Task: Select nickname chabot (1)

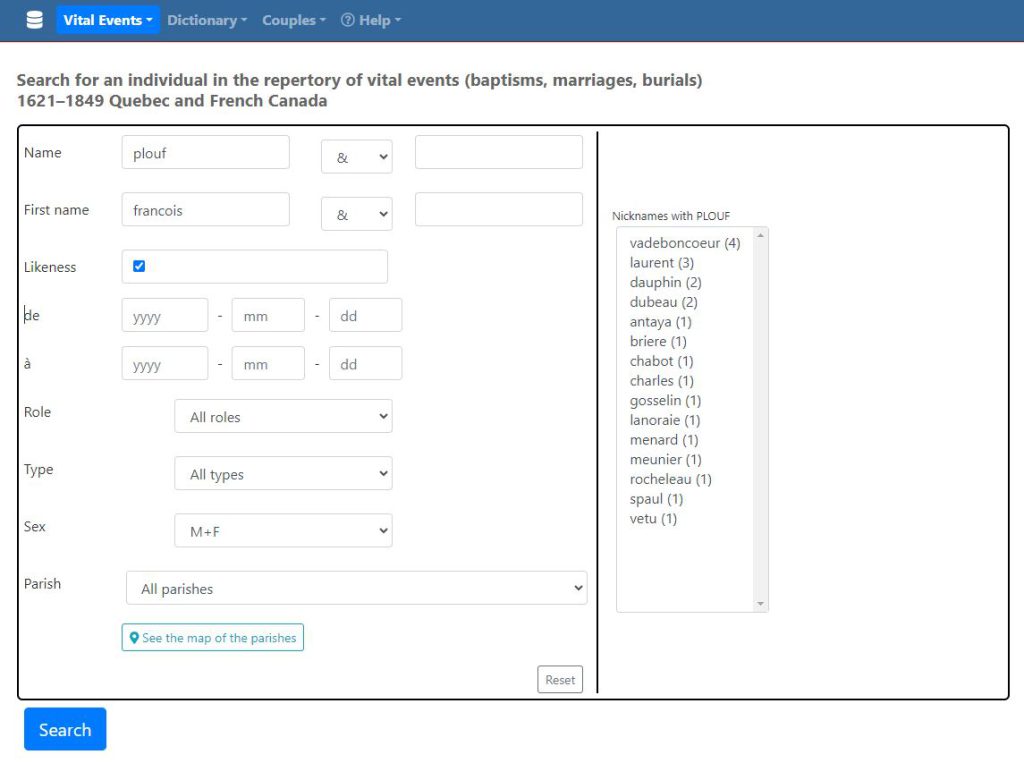Action: coord(662,361)
